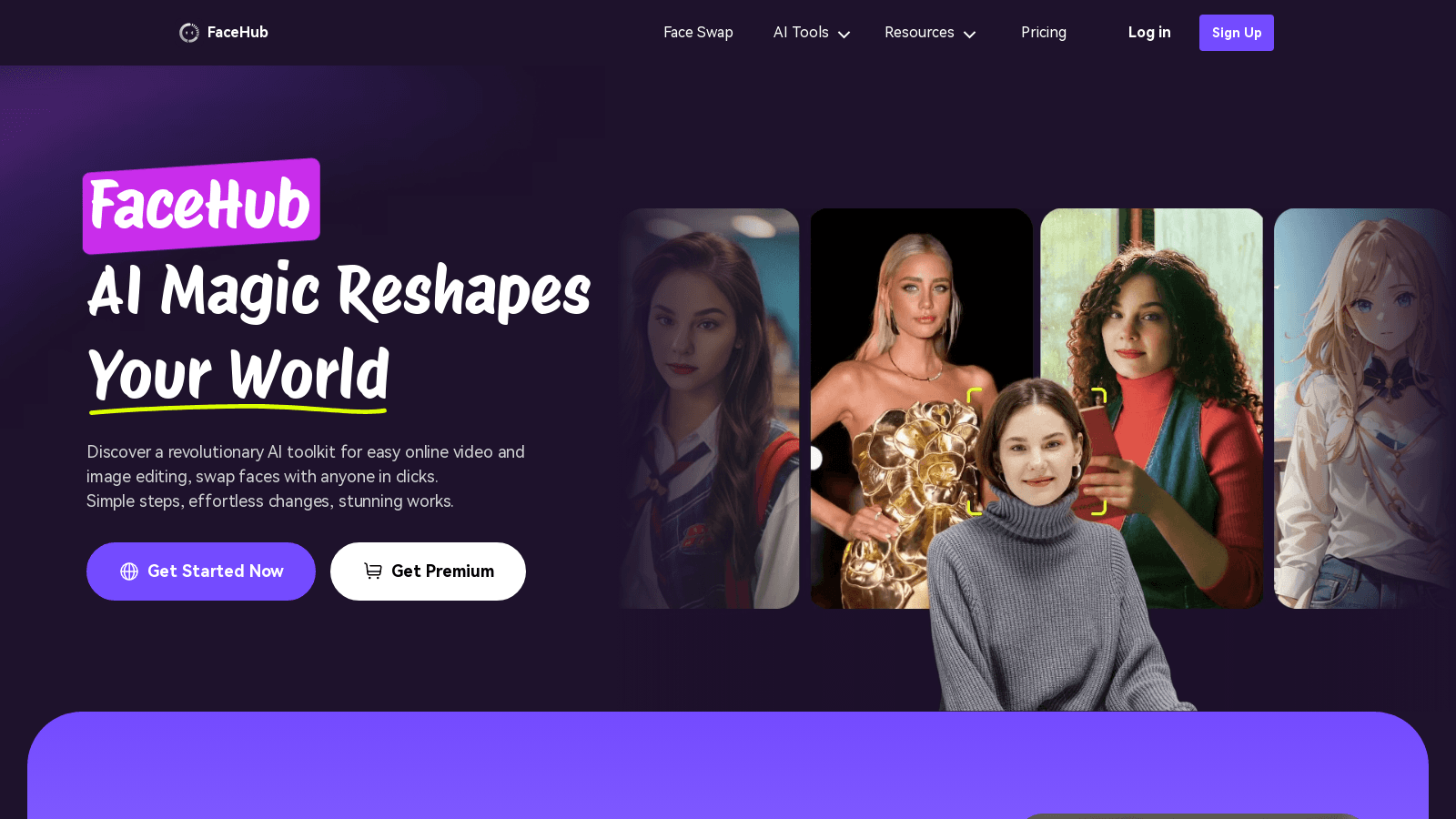Click the 'AI Magic Reshapes' headline text
The height and width of the screenshot is (819, 1456).
tap(339, 292)
